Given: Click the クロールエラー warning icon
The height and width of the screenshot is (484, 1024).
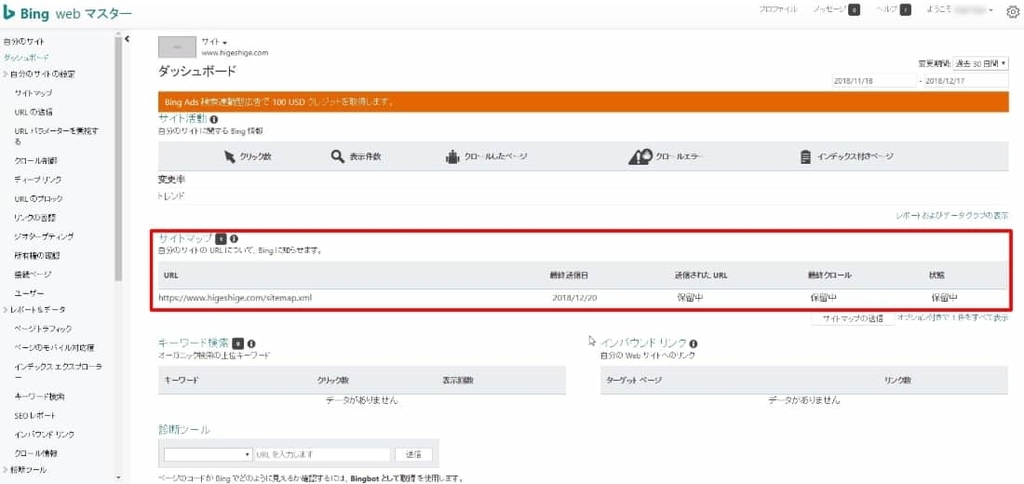Looking at the screenshot, I should pos(640,157).
